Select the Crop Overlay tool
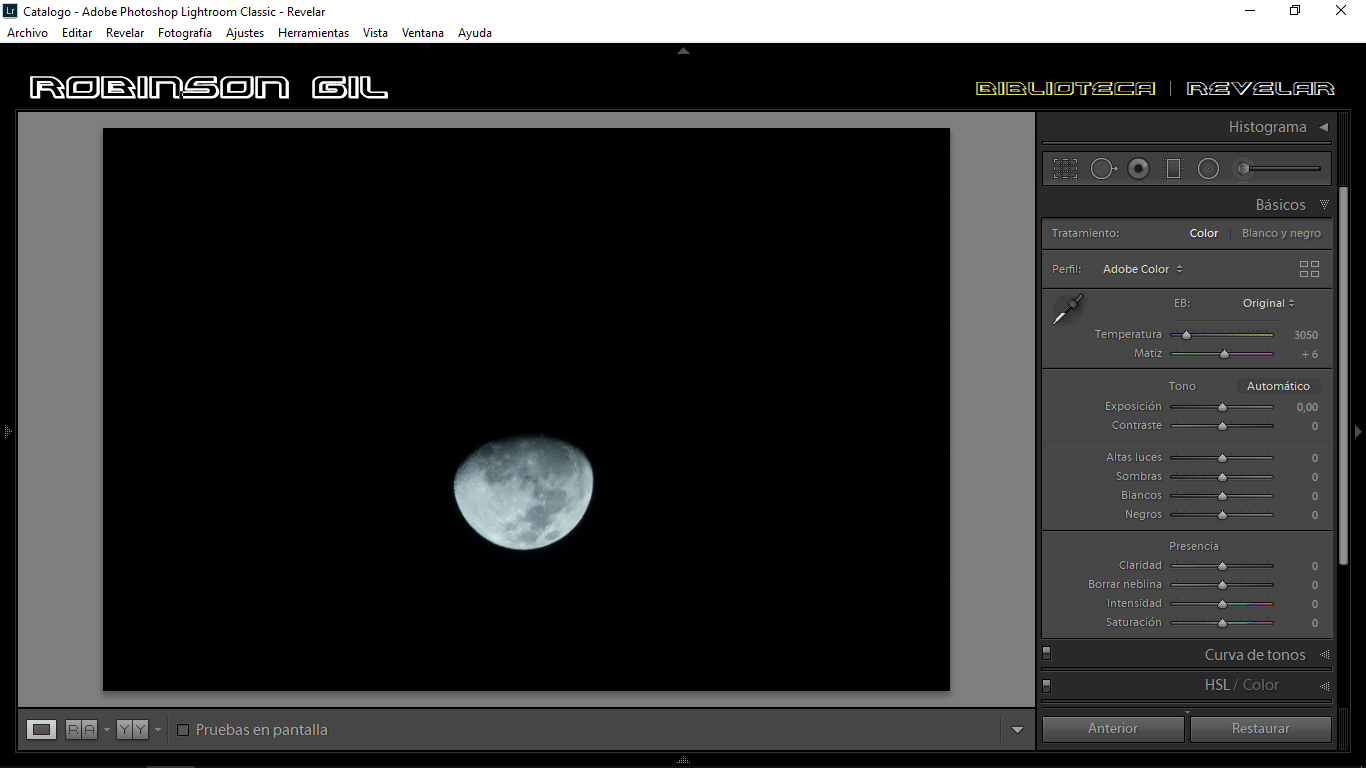 (x=1065, y=168)
